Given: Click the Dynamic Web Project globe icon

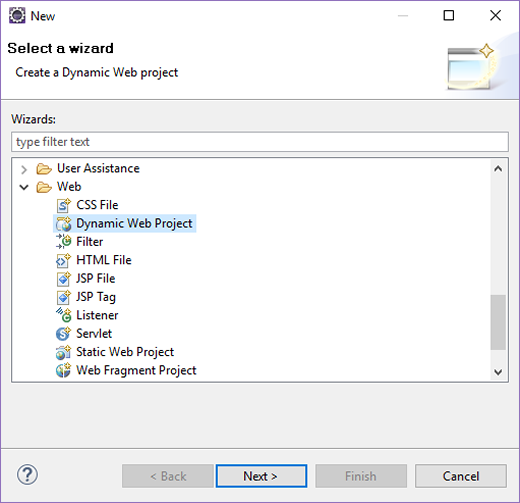Looking at the screenshot, I should tap(63, 224).
